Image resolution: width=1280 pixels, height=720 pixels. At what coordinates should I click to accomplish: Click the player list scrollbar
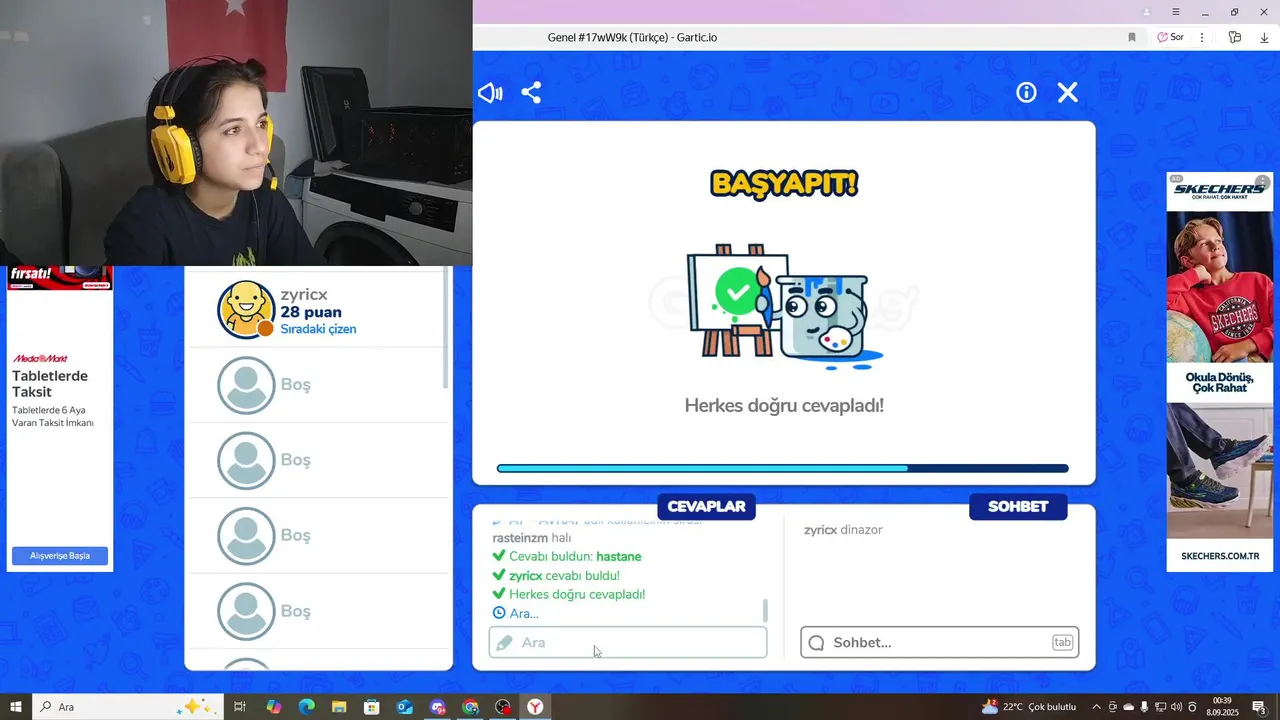(x=446, y=330)
